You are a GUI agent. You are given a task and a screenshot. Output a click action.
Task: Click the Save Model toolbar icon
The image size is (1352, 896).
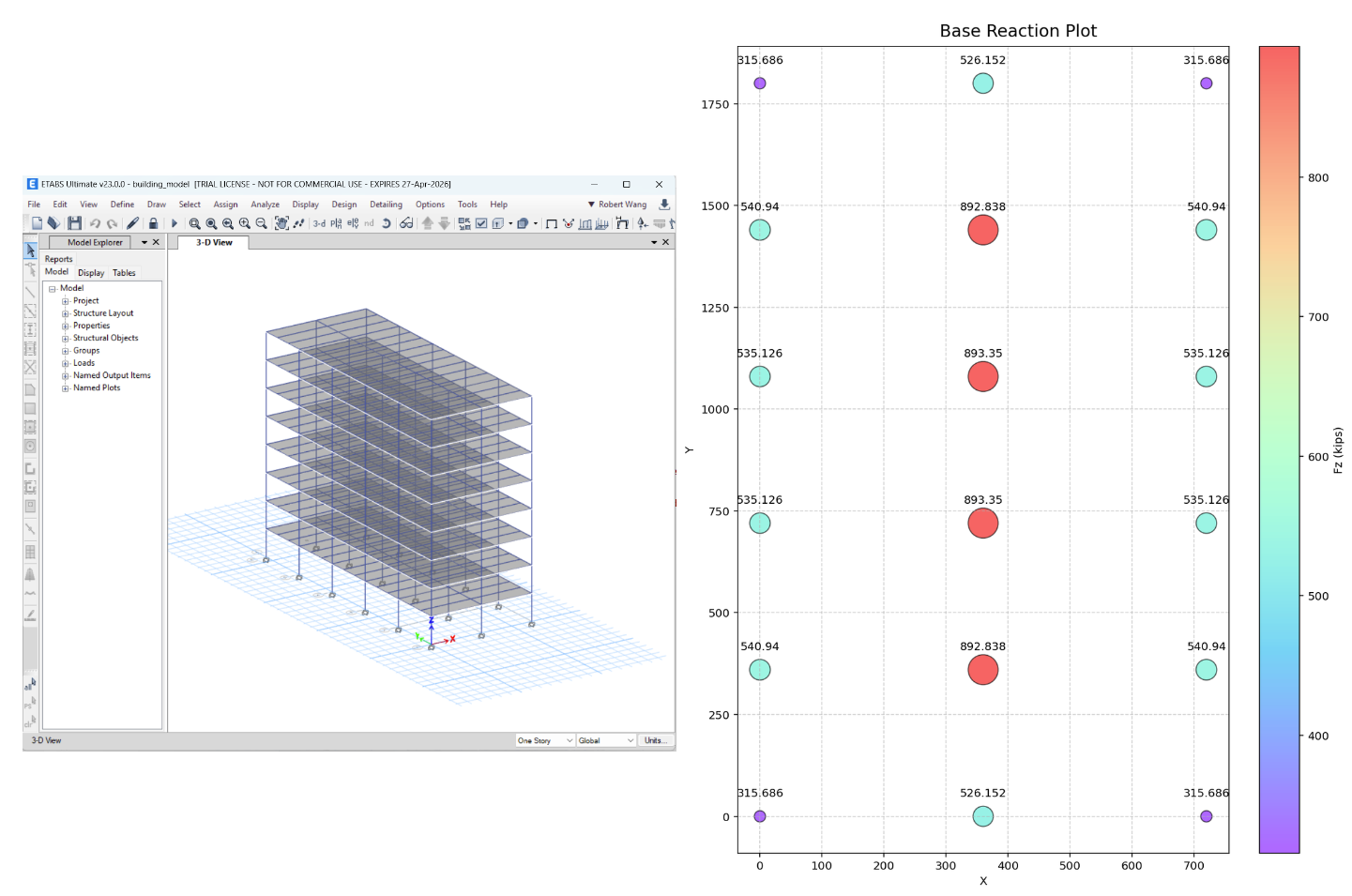click(74, 223)
